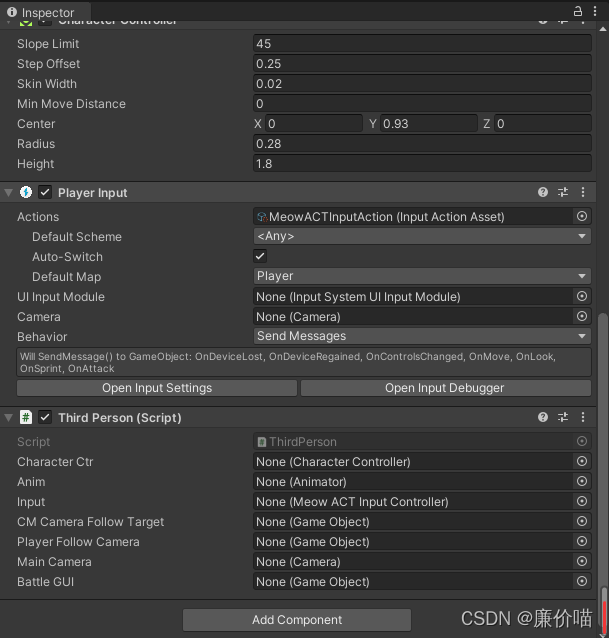Click the Player Input component icon
Image resolution: width=609 pixels, height=638 pixels.
(x=26, y=192)
